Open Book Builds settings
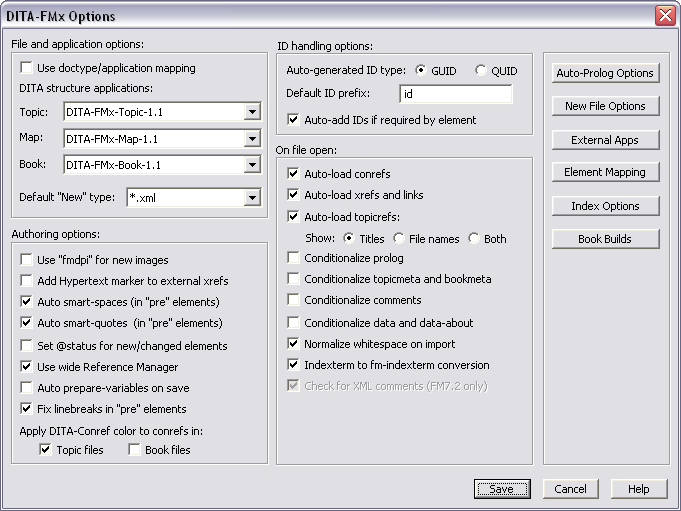Image resolution: width=681 pixels, height=511 pixels. [605, 239]
